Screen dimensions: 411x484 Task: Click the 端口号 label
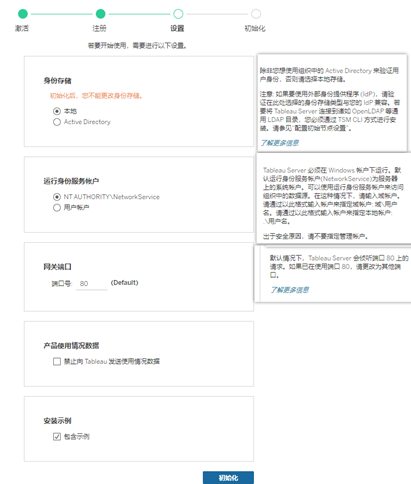(62, 284)
